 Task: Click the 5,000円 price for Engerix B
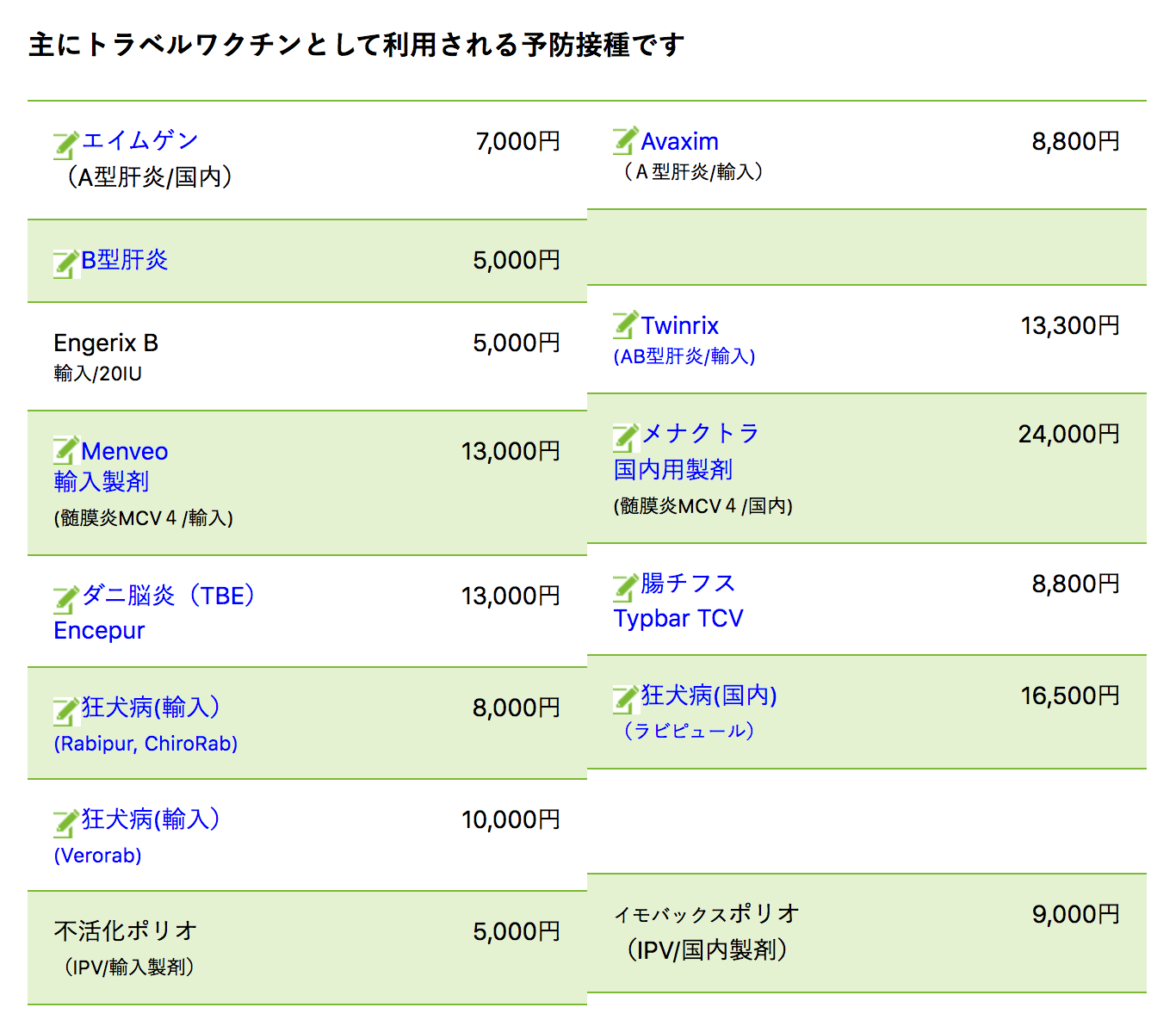[x=517, y=343]
